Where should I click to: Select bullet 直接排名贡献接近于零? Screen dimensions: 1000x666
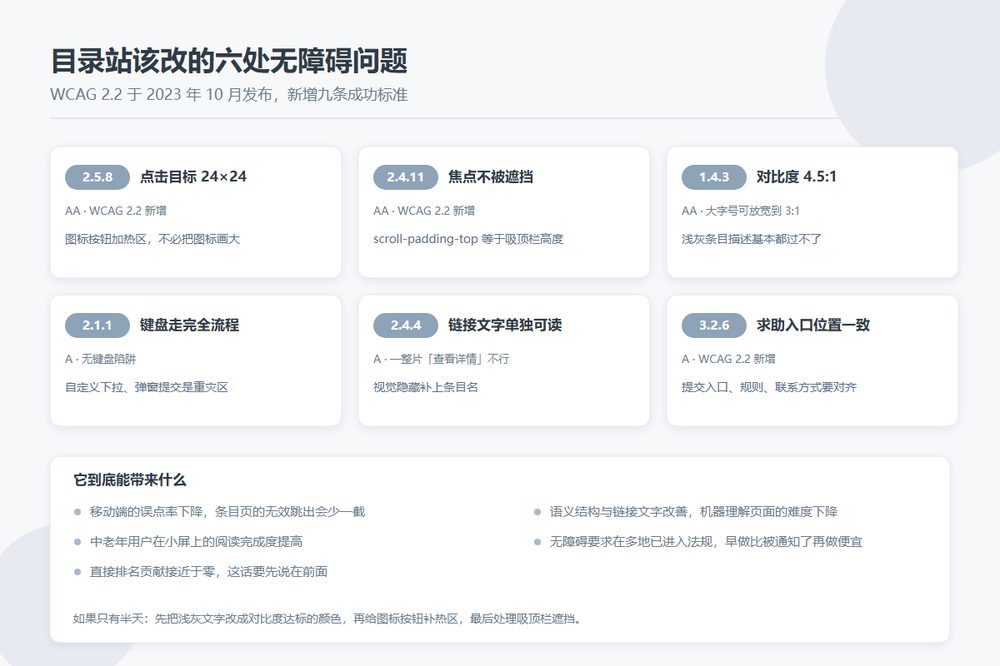[152, 572]
